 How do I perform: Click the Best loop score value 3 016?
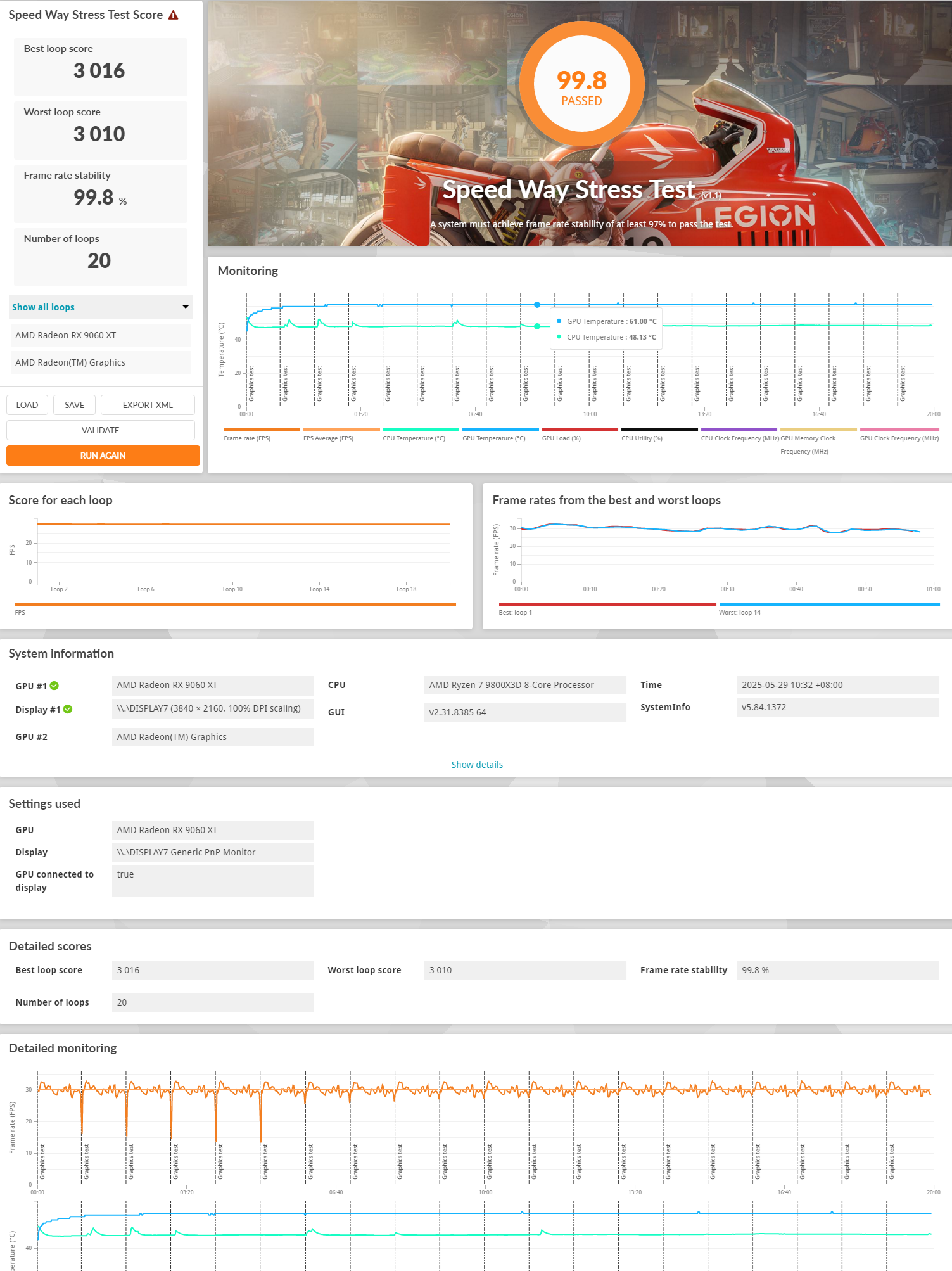[99, 71]
